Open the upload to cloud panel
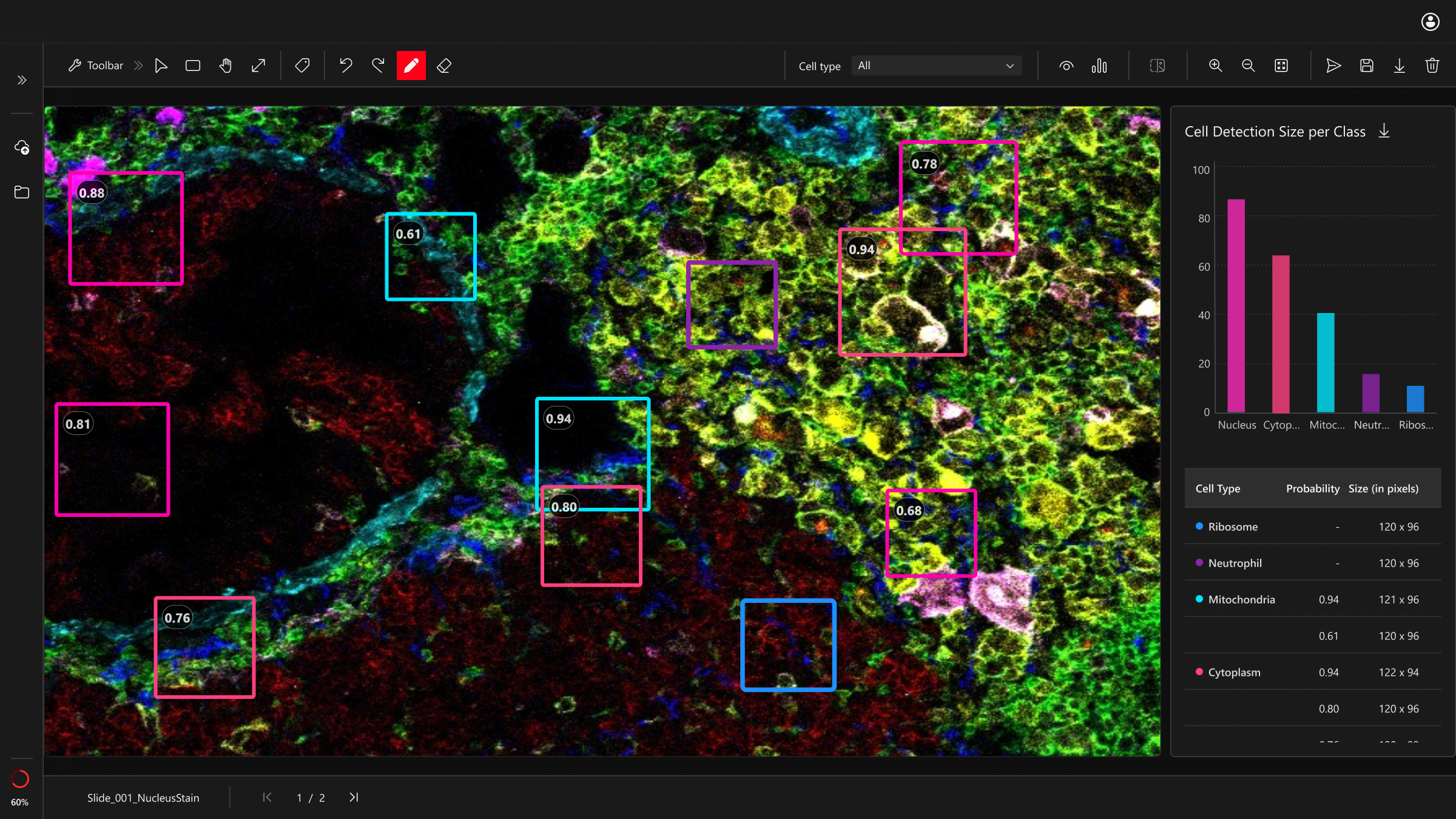The width and height of the screenshot is (1456, 819). pyautogui.click(x=21, y=147)
